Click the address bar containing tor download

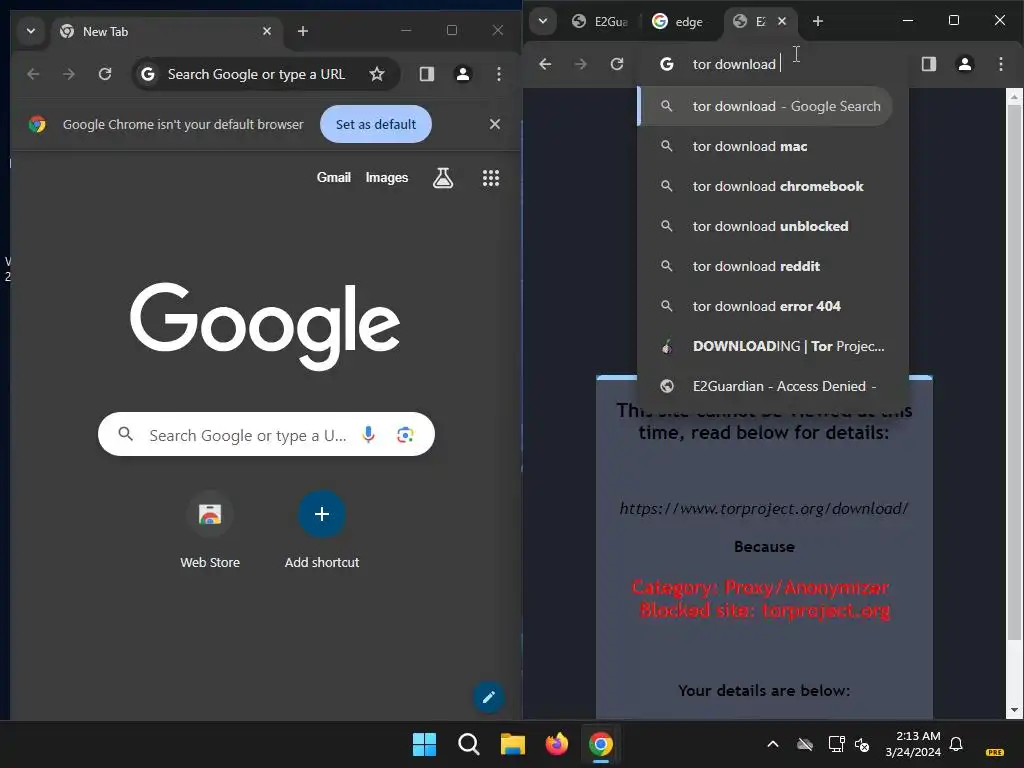[x=774, y=64]
